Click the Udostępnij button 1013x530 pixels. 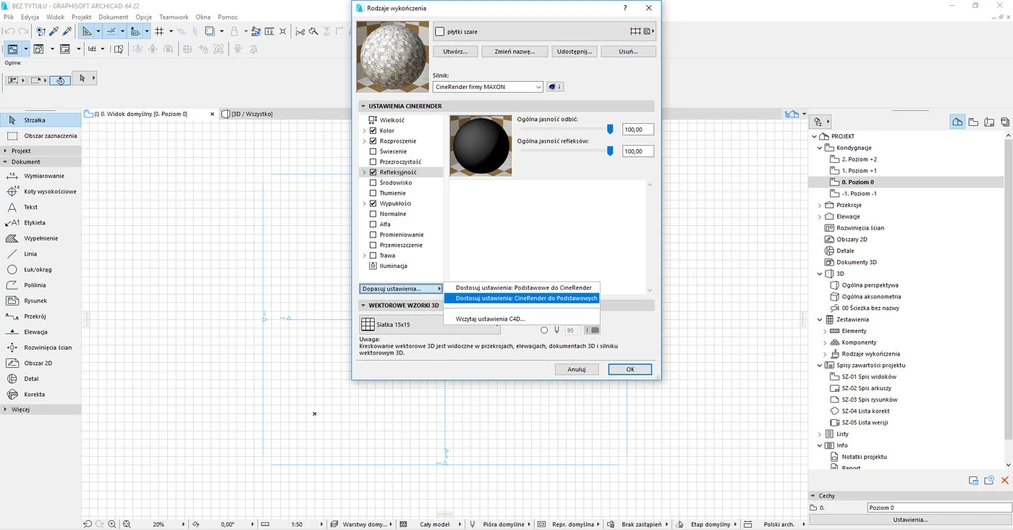coord(574,52)
